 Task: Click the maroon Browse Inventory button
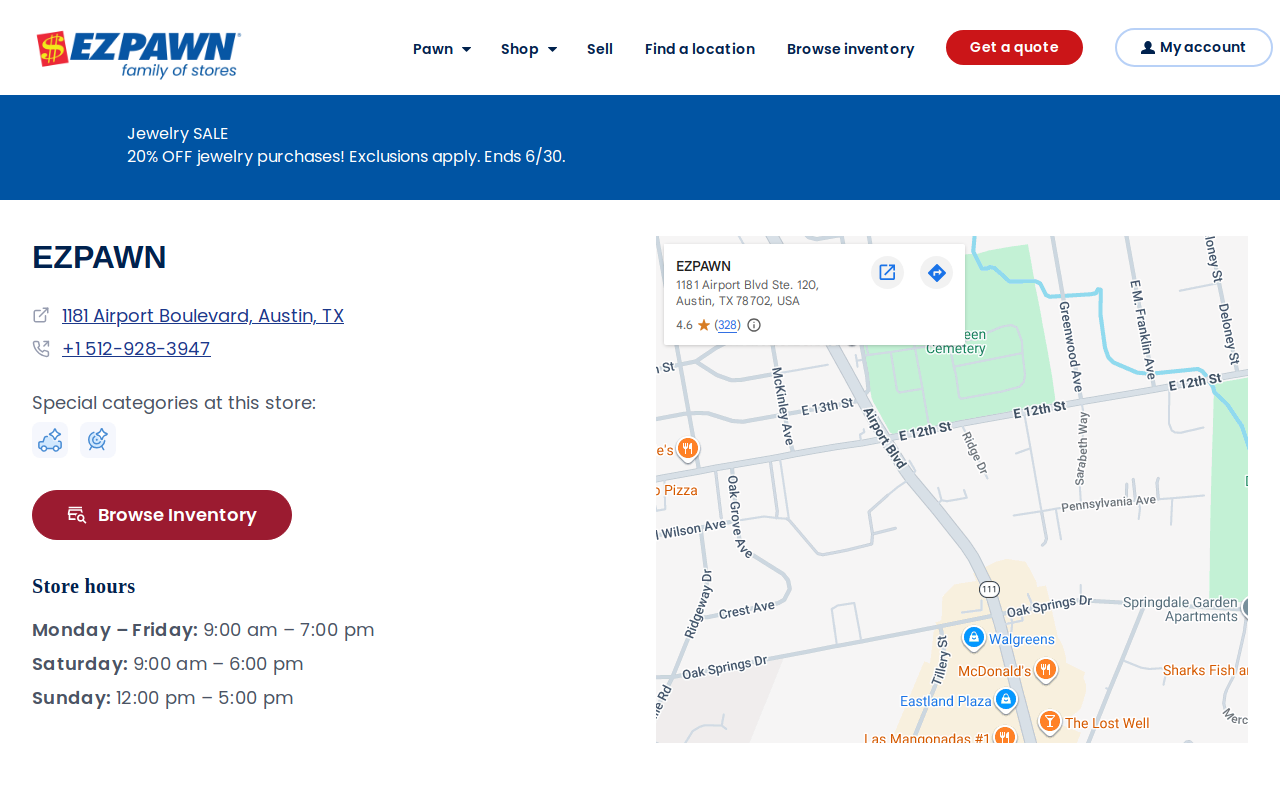(x=162, y=515)
